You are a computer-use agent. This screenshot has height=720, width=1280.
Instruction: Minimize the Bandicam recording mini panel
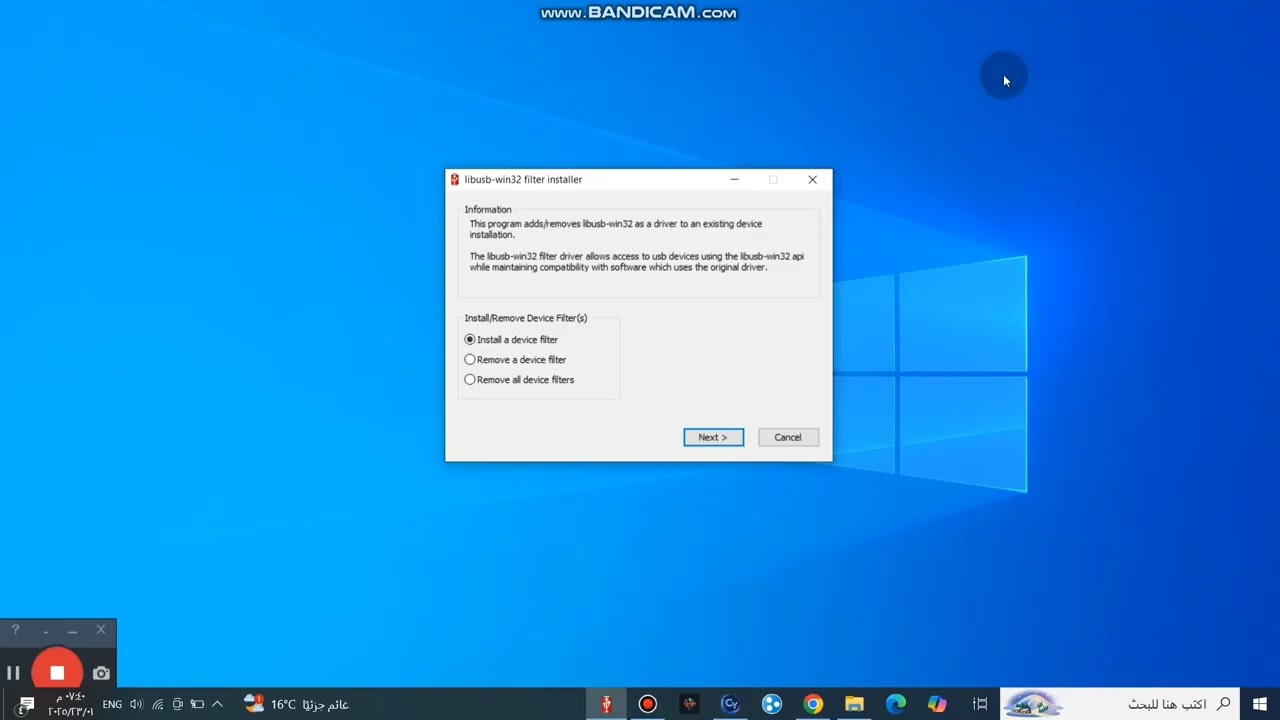(x=72, y=630)
